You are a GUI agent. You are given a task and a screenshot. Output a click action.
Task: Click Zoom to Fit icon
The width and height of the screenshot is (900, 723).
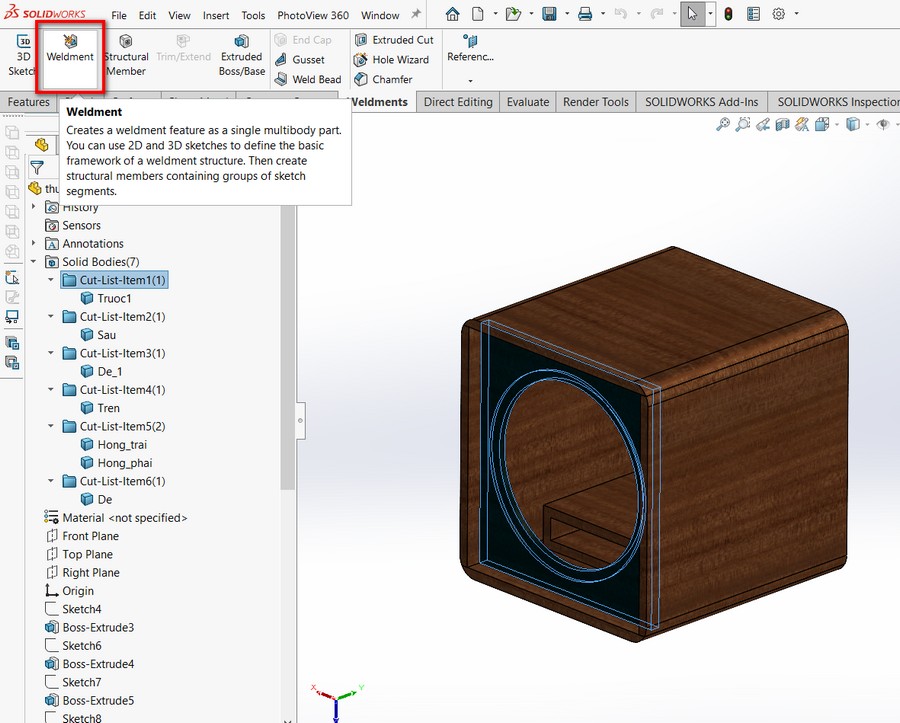click(723, 123)
